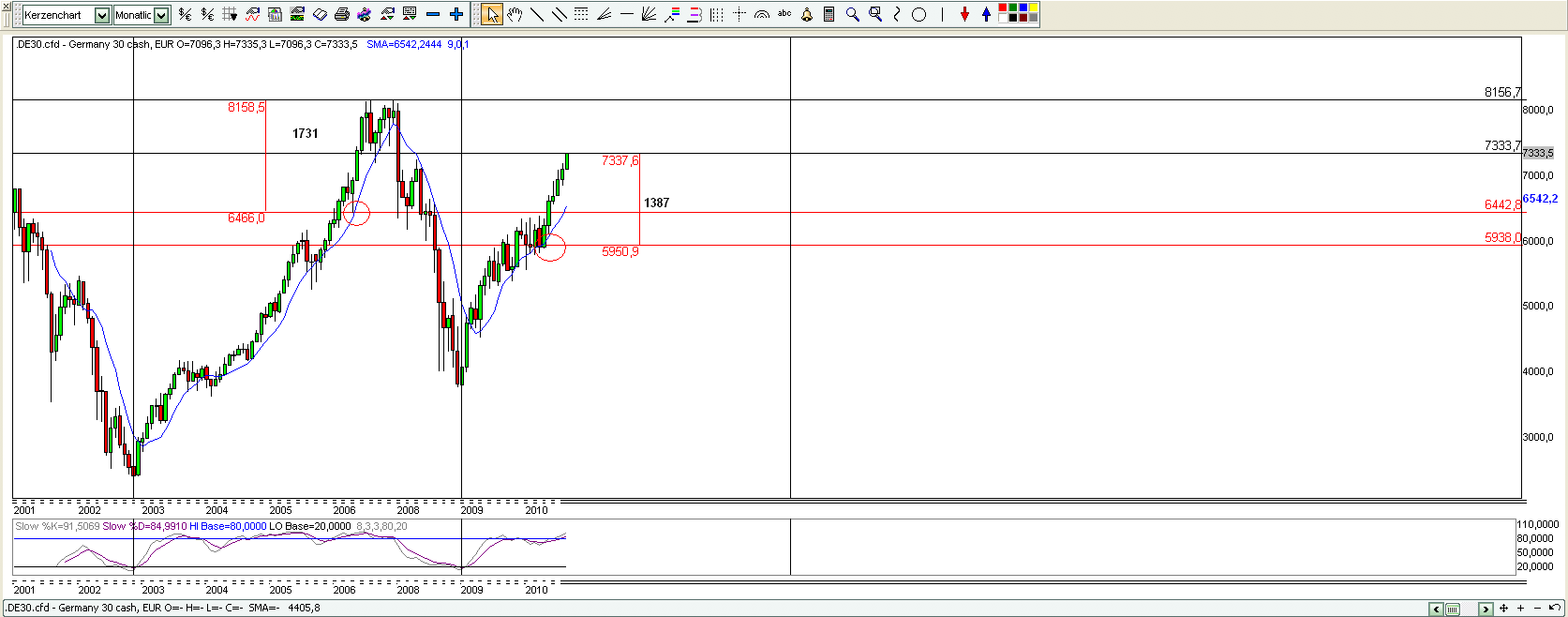The height and width of the screenshot is (617, 1568).
Task: Print the chart using printer icon
Action: [x=342, y=14]
